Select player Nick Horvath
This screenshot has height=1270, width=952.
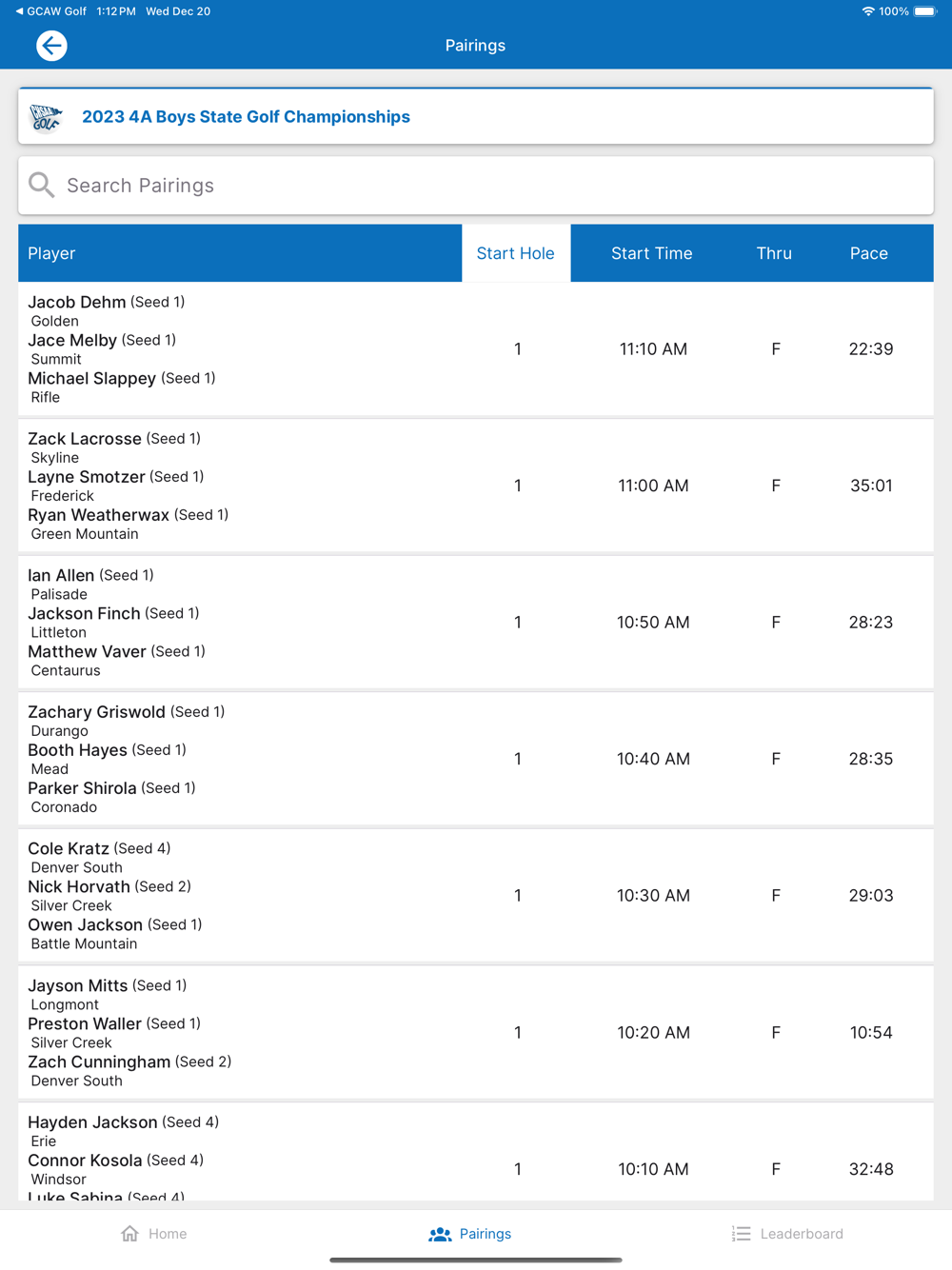(x=79, y=886)
